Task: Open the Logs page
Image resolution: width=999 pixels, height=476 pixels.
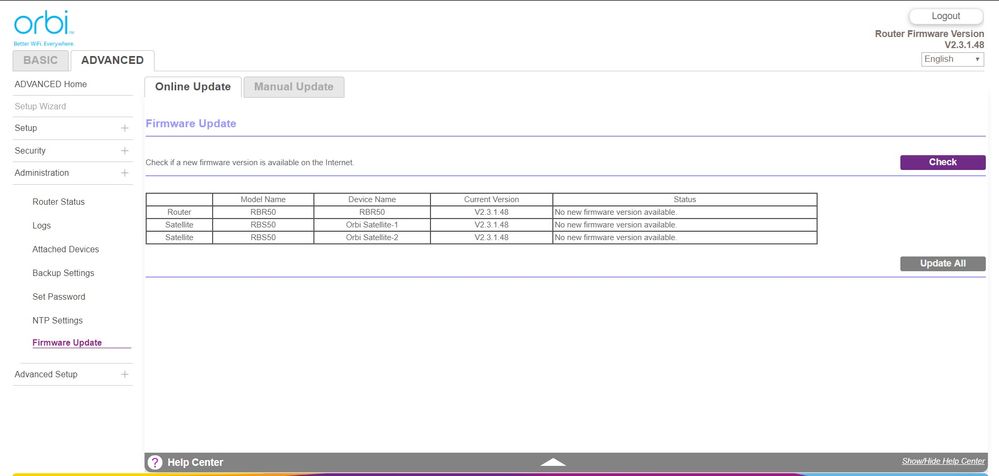Action: (41, 226)
